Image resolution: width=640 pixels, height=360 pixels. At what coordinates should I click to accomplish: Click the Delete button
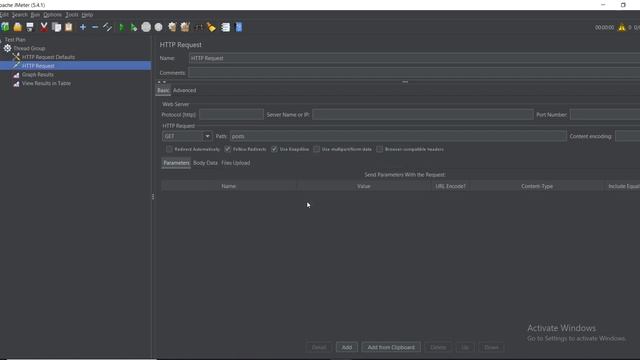tap(438, 347)
